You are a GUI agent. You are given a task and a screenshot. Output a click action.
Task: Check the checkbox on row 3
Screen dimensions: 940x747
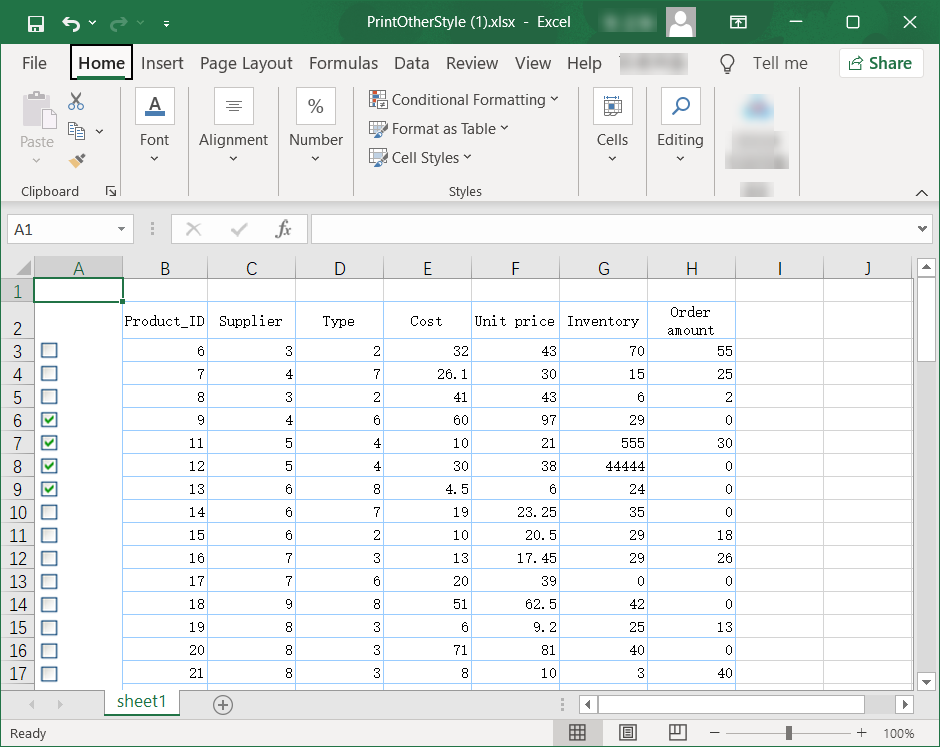(49, 350)
